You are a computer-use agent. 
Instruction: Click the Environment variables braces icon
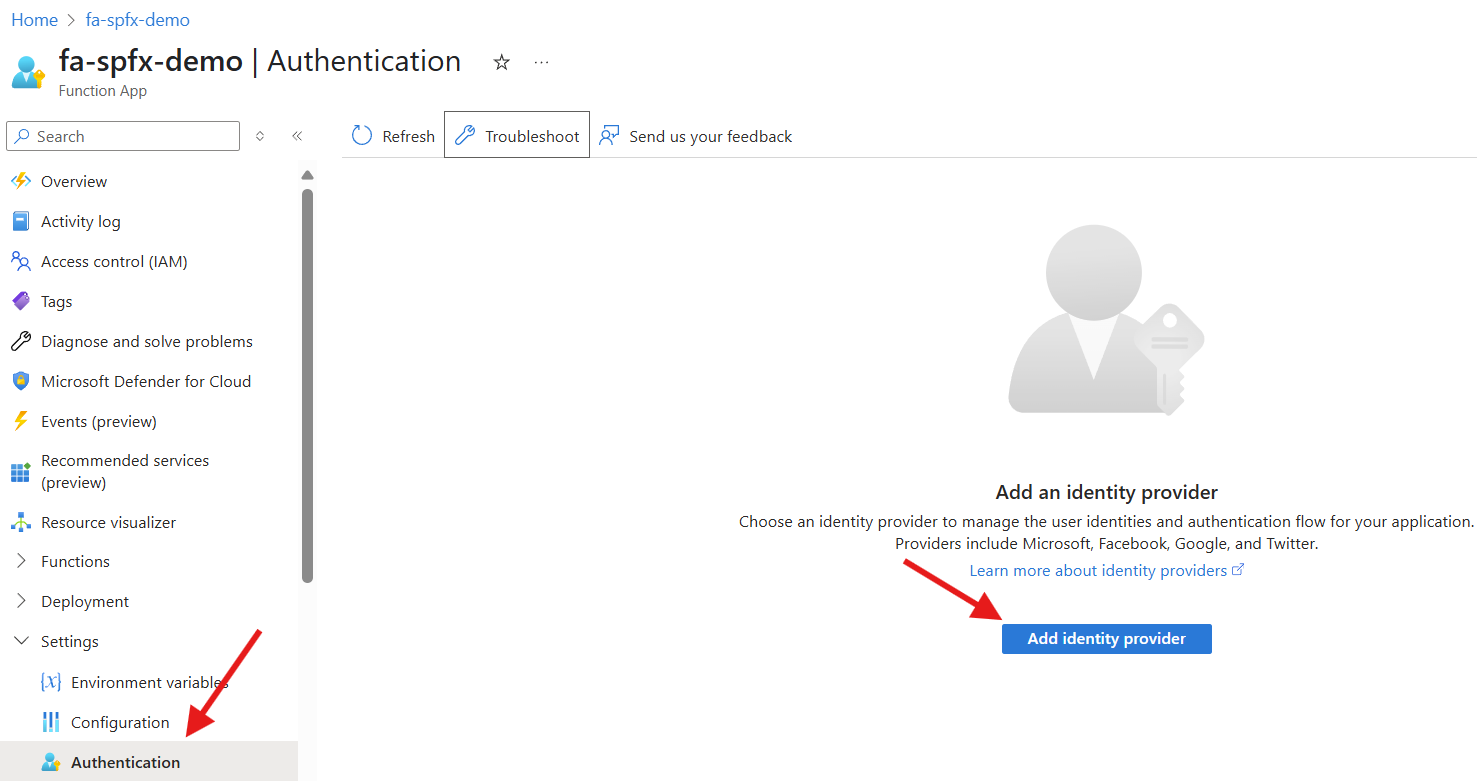pyautogui.click(x=50, y=682)
